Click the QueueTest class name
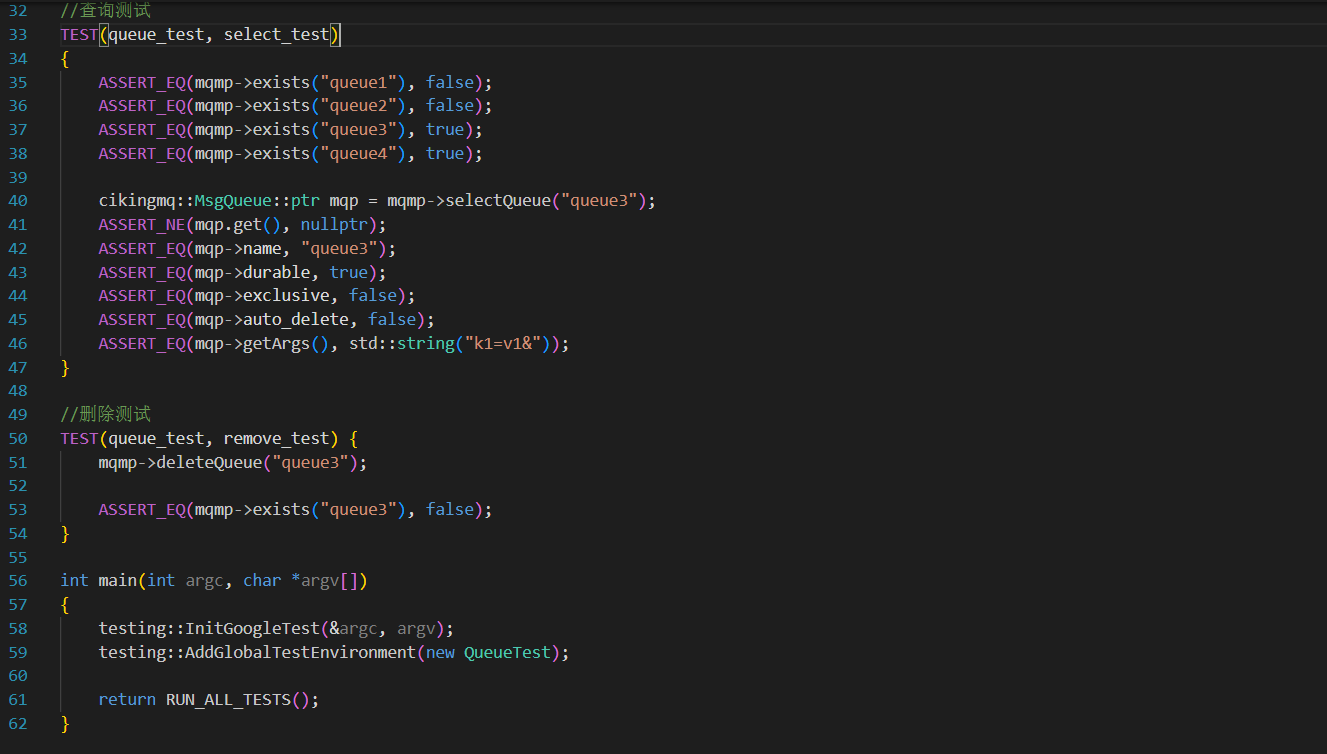The height and width of the screenshot is (754, 1327). (507, 652)
